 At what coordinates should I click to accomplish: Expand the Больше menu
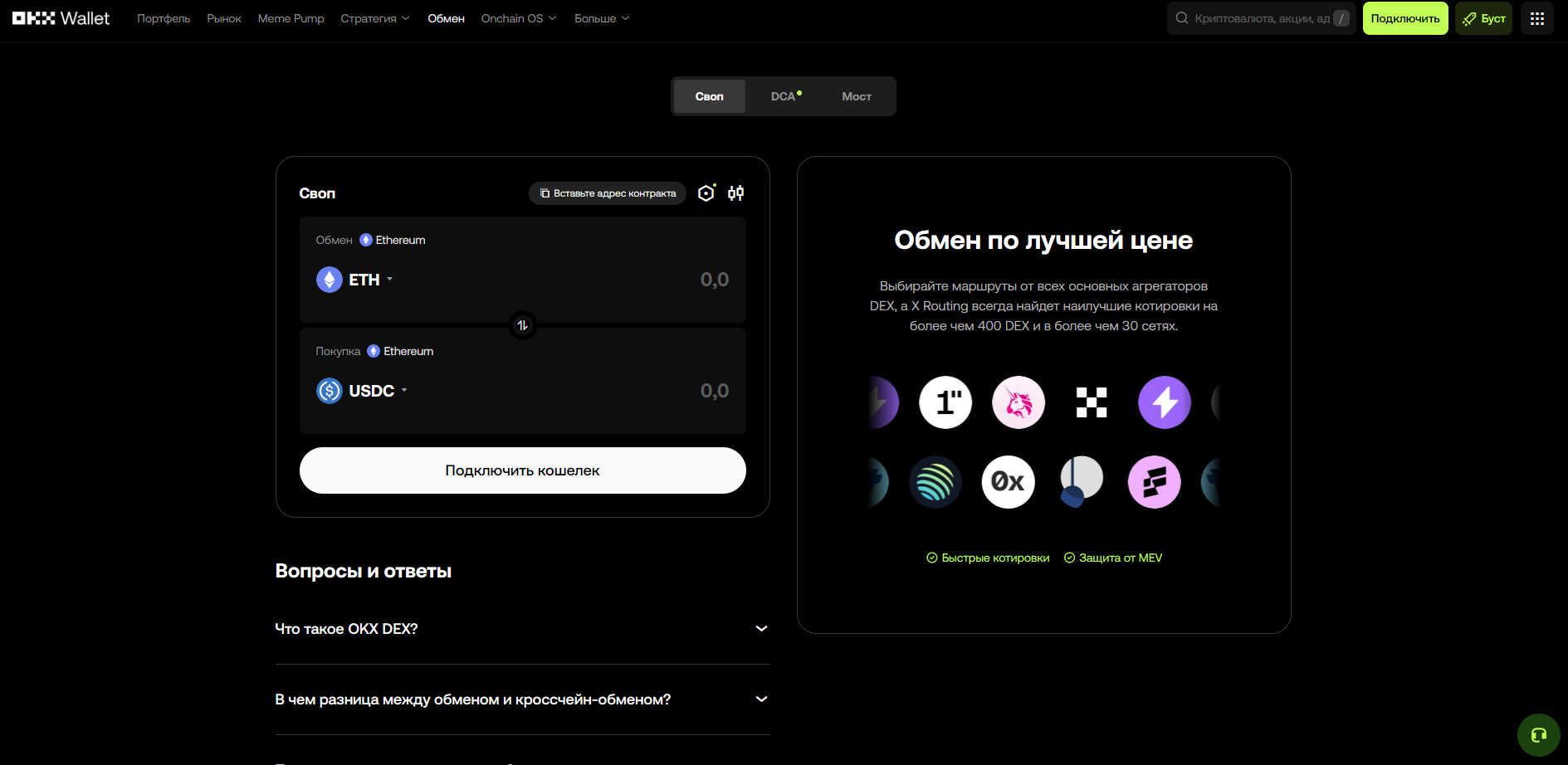point(602,18)
